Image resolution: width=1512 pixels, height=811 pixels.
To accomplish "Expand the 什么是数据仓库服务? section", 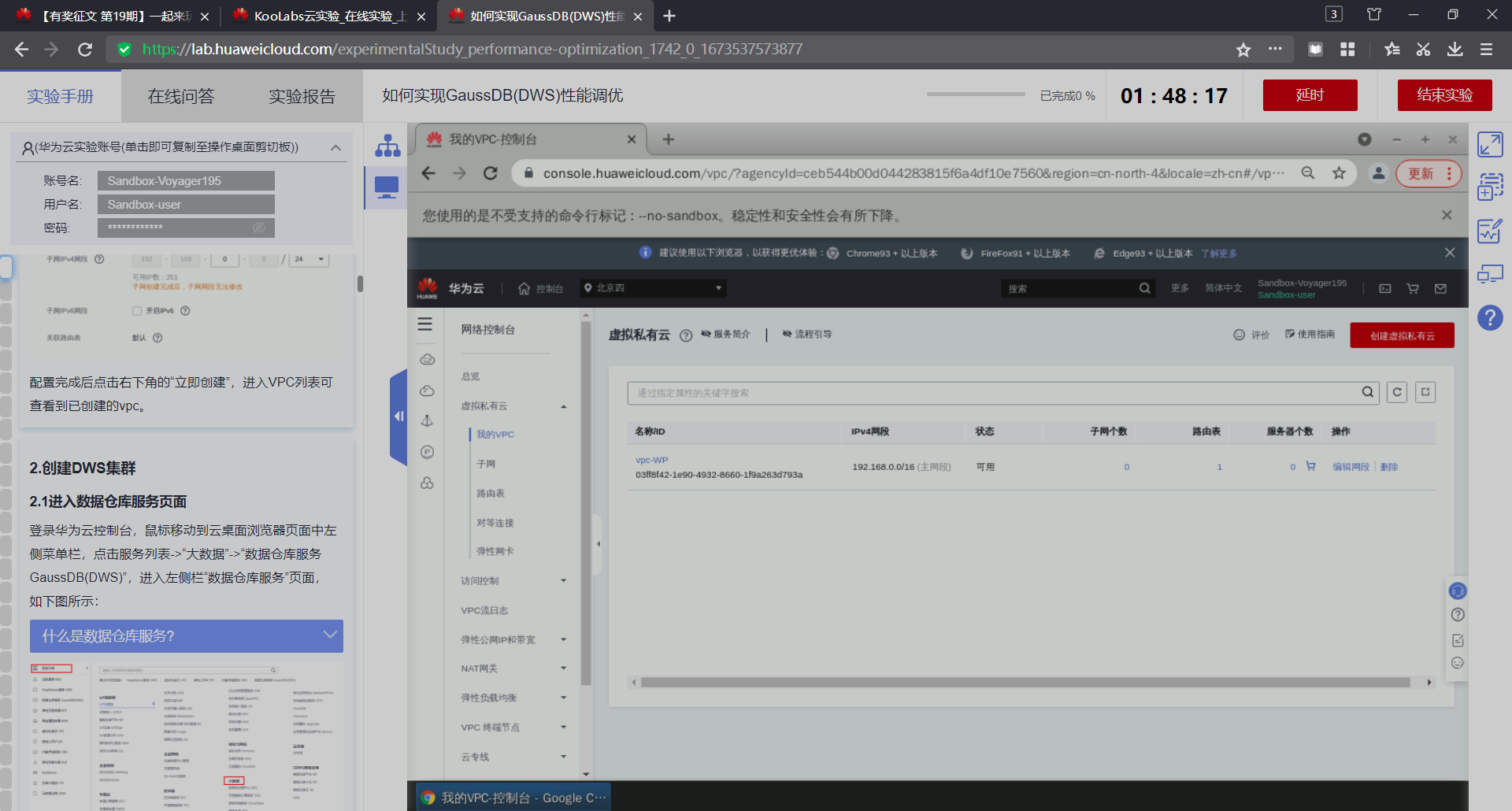I will (187, 636).
